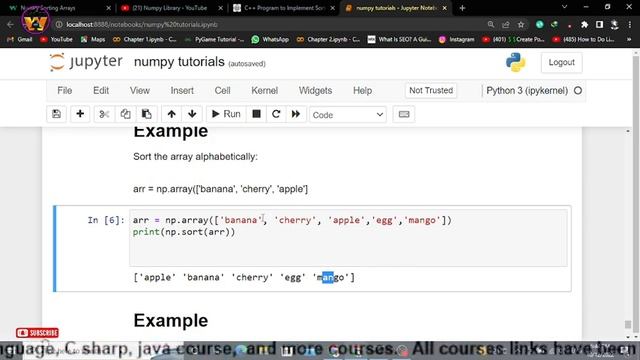Open the Widgets menu
Screen dimensions: 640x360
(x=315, y=91)
